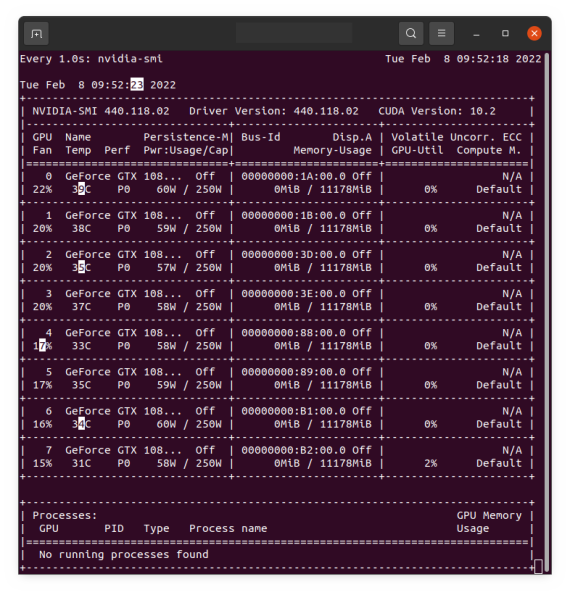Close the terminal window

[534, 33]
